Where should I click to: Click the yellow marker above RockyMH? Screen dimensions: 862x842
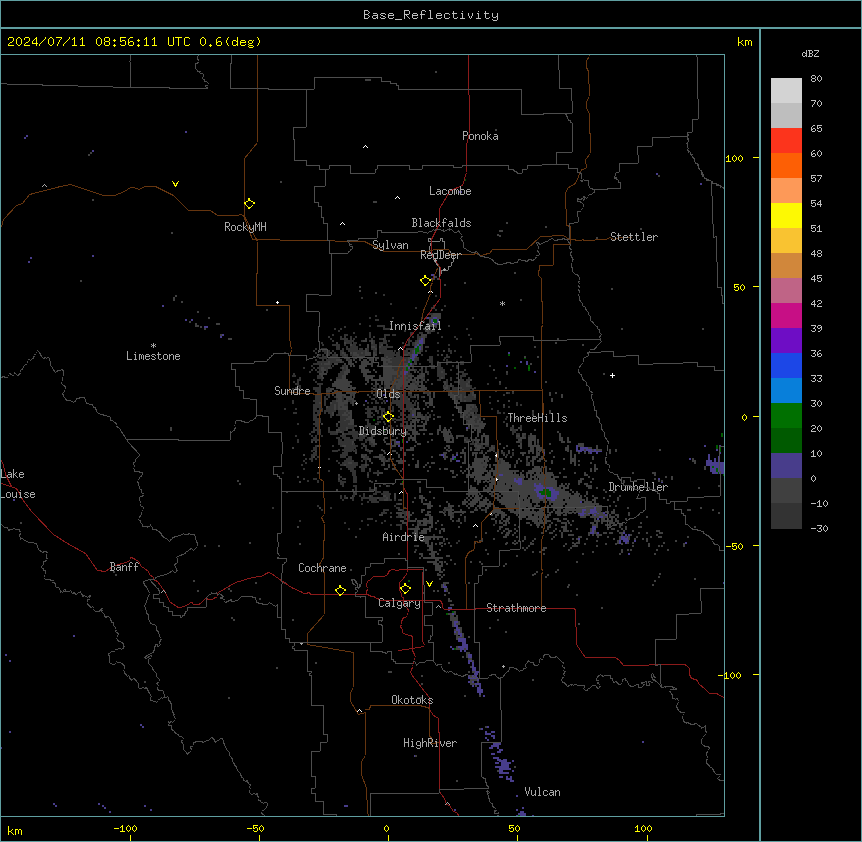(249, 204)
